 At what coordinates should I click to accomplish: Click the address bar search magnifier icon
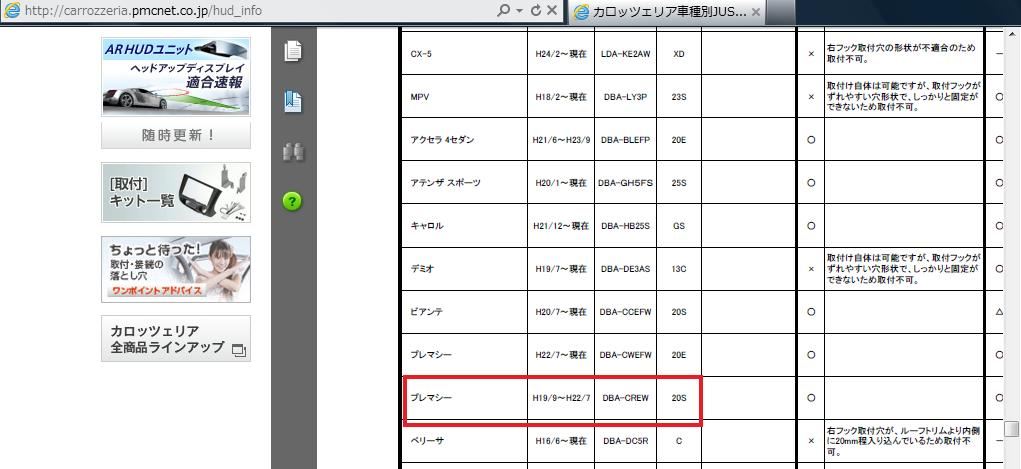tap(503, 10)
